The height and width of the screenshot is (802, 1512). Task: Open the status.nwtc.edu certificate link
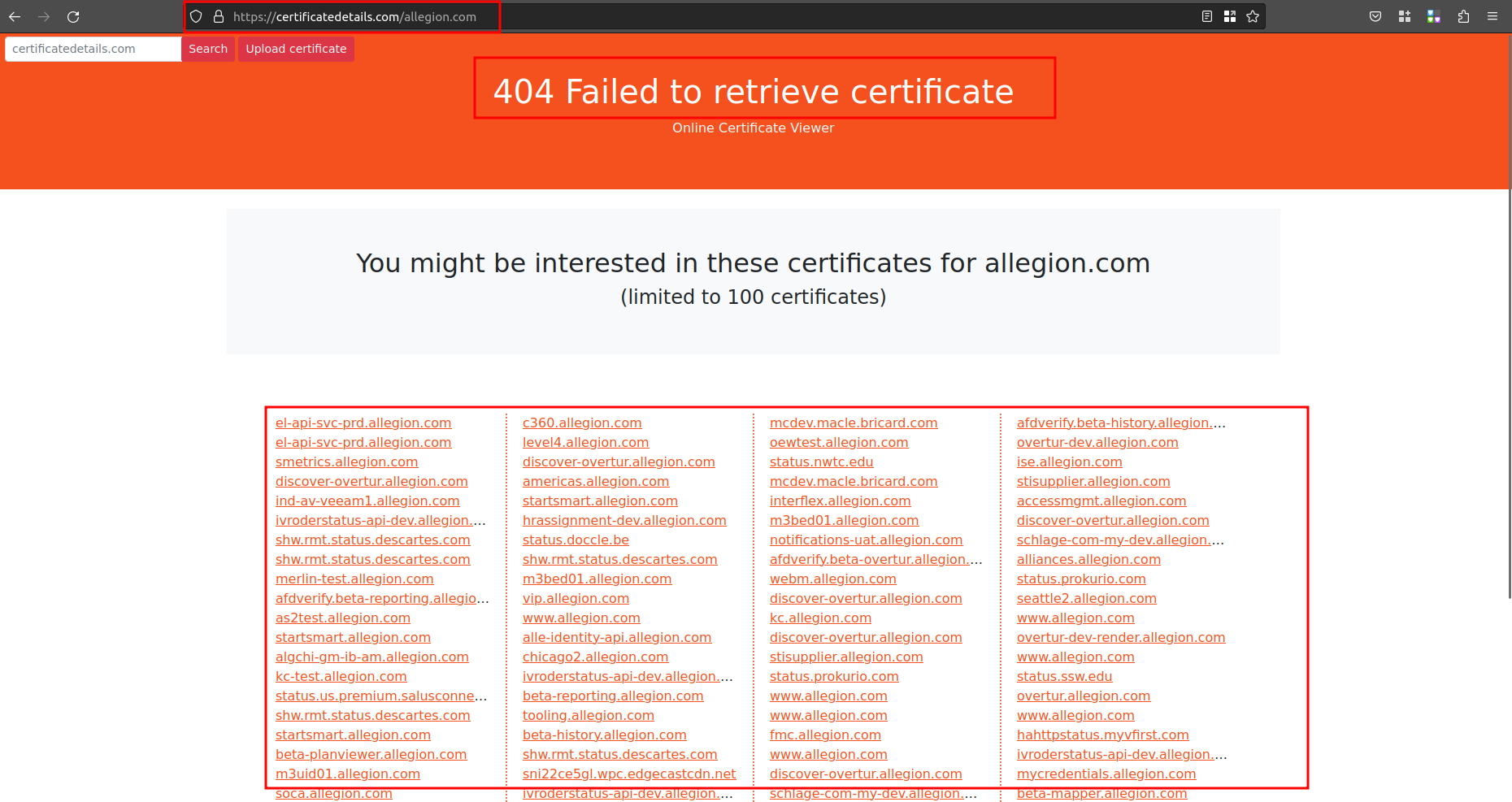(x=821, y=462)
